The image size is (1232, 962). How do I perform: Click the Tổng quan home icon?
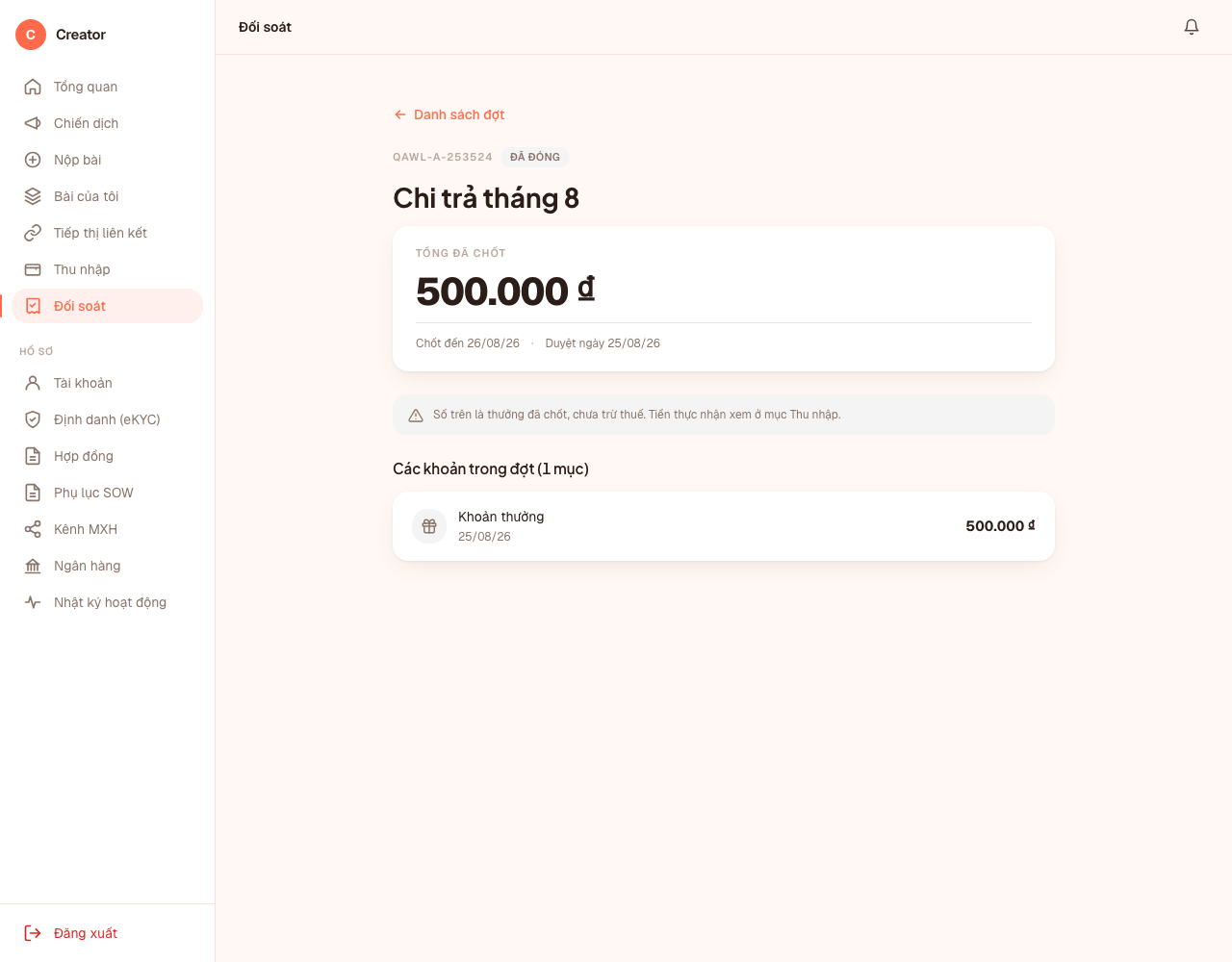tap(33, 87)
